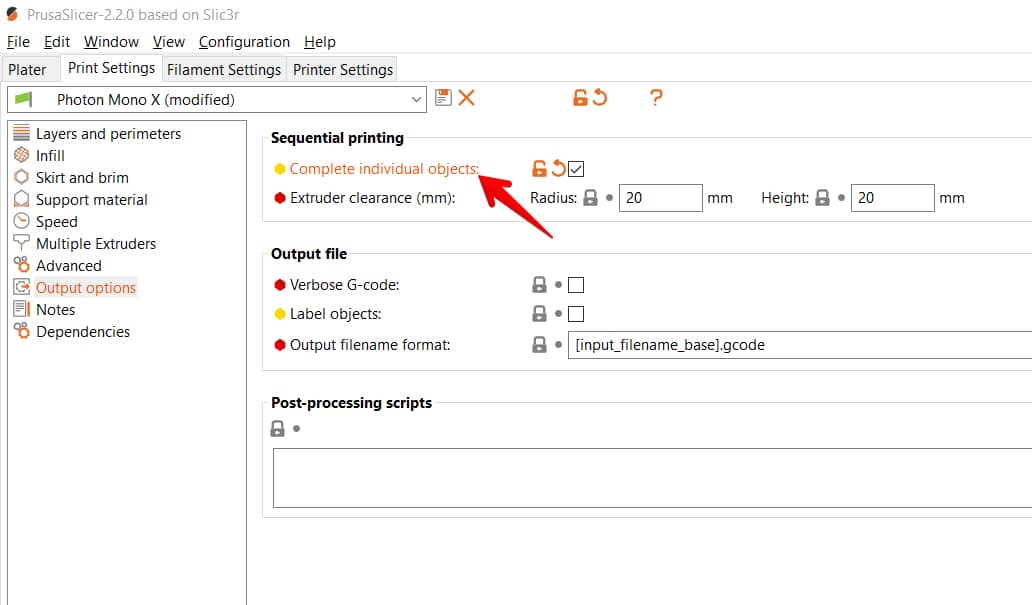The height and width of the screenshot is (605, 1032).
Task: Click the lock icon next to Radius
Action: 590,197
